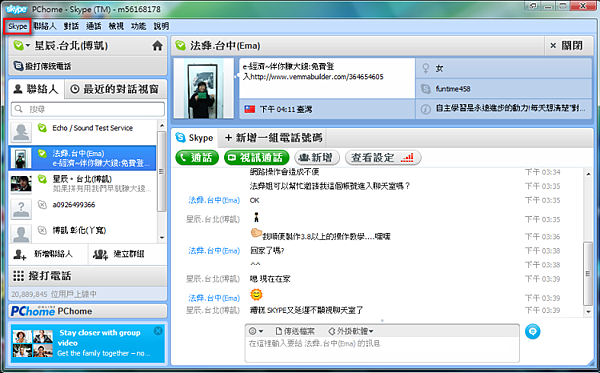Click the home icon in profile bar
Viewport: 600px width, 373px height.
157,46
